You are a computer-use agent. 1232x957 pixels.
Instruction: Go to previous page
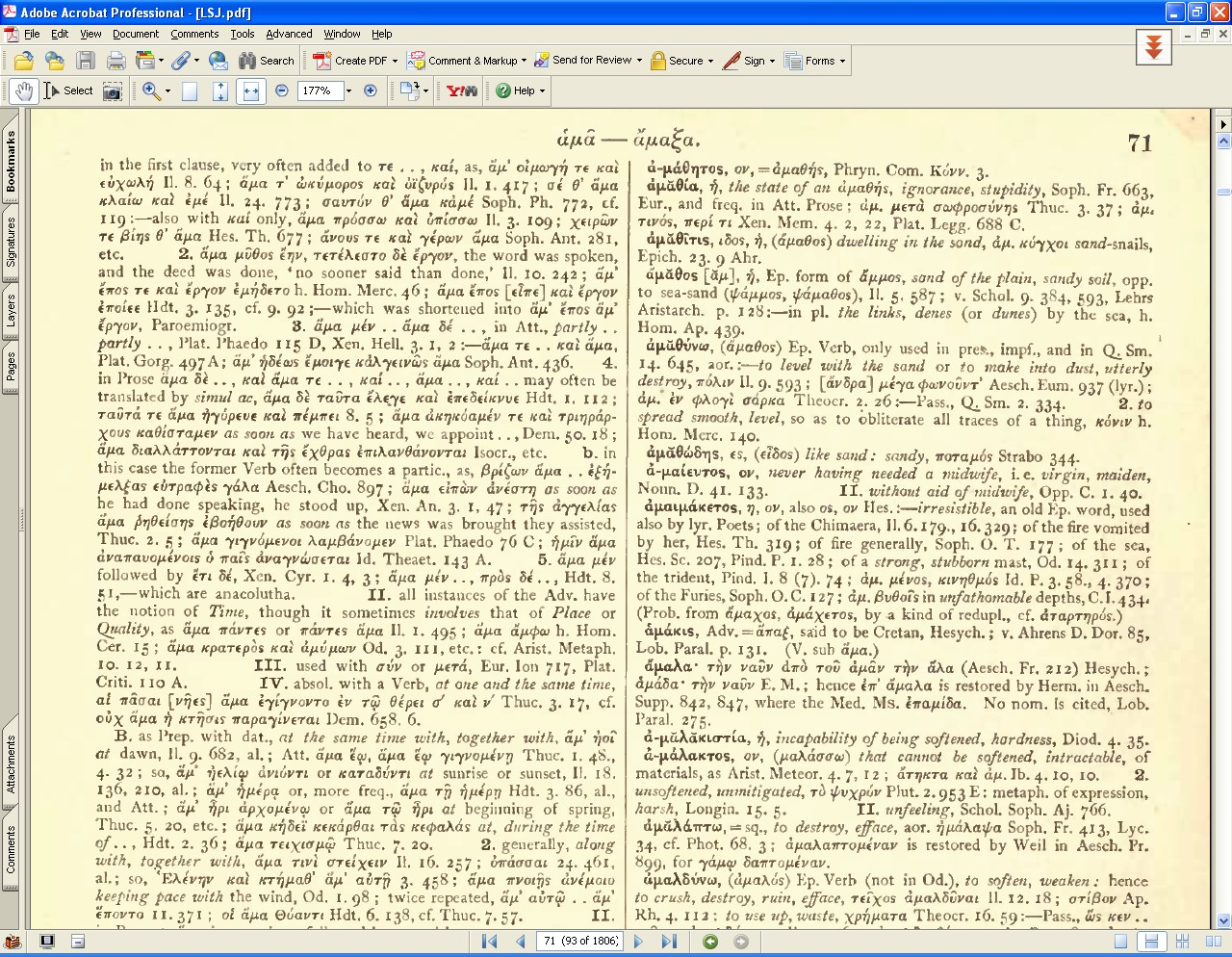[520, 942]
